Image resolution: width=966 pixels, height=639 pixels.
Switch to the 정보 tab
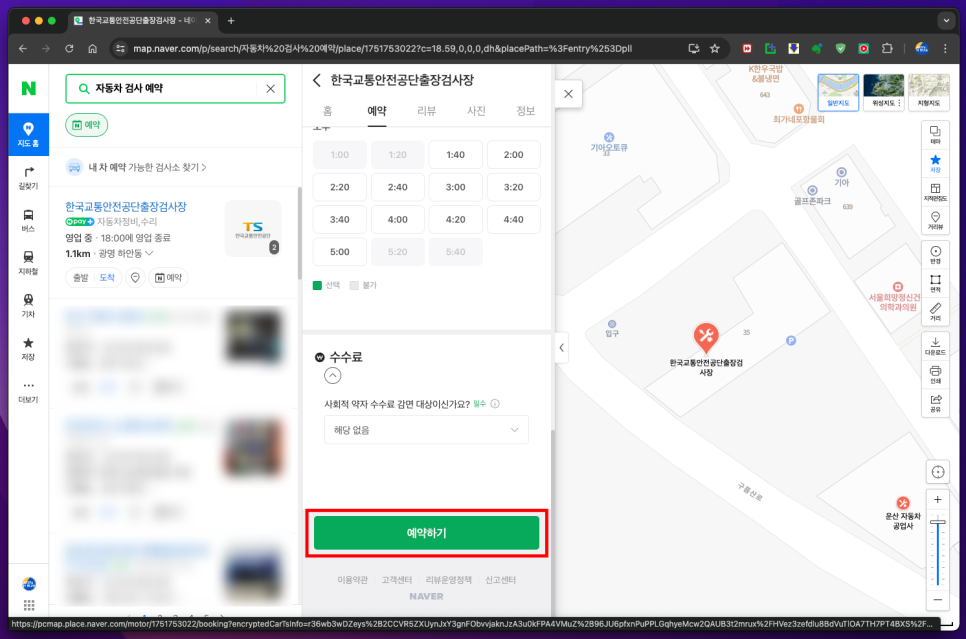[x=525, y=111]
